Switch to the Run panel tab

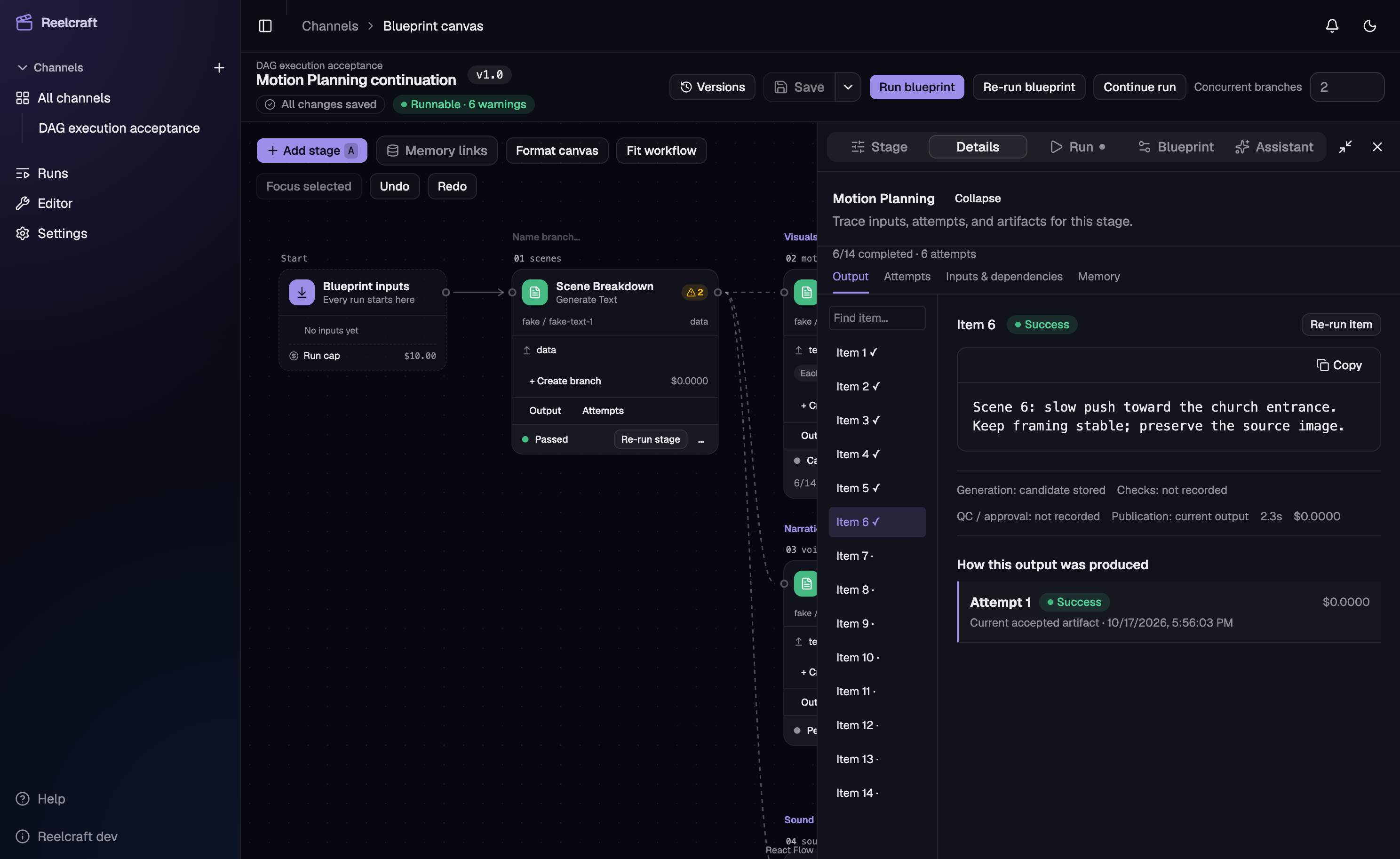tap(1077, 147)
